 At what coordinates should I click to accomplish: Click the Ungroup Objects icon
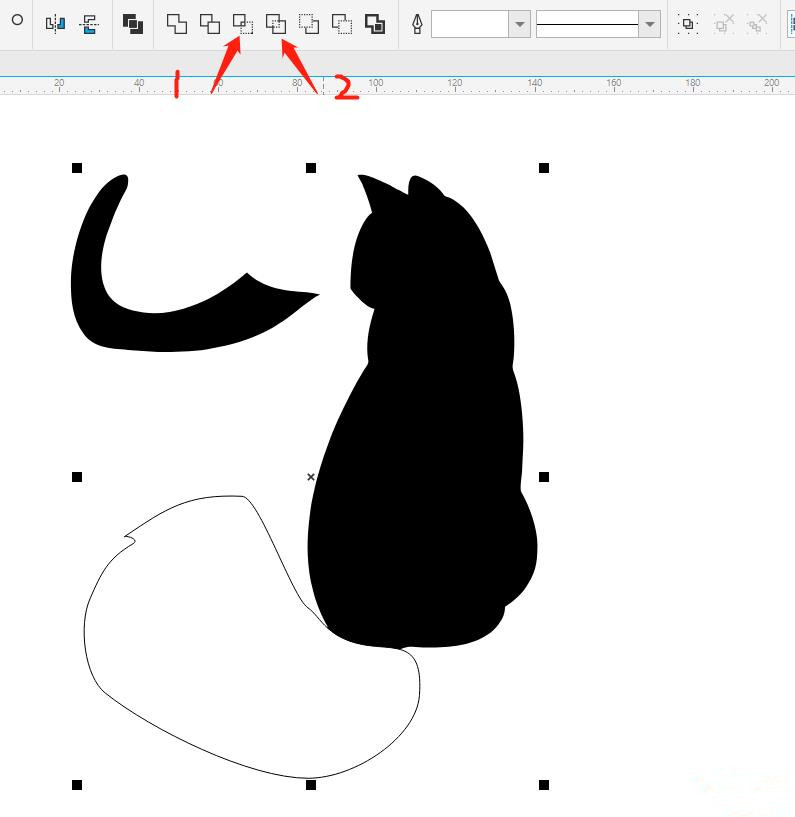point(724,24)
